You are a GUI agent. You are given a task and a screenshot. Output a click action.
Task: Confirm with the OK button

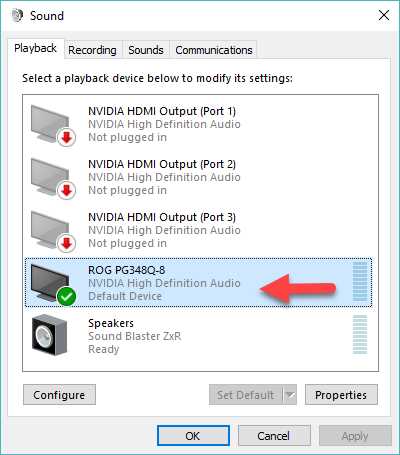[x=193, y=435]
